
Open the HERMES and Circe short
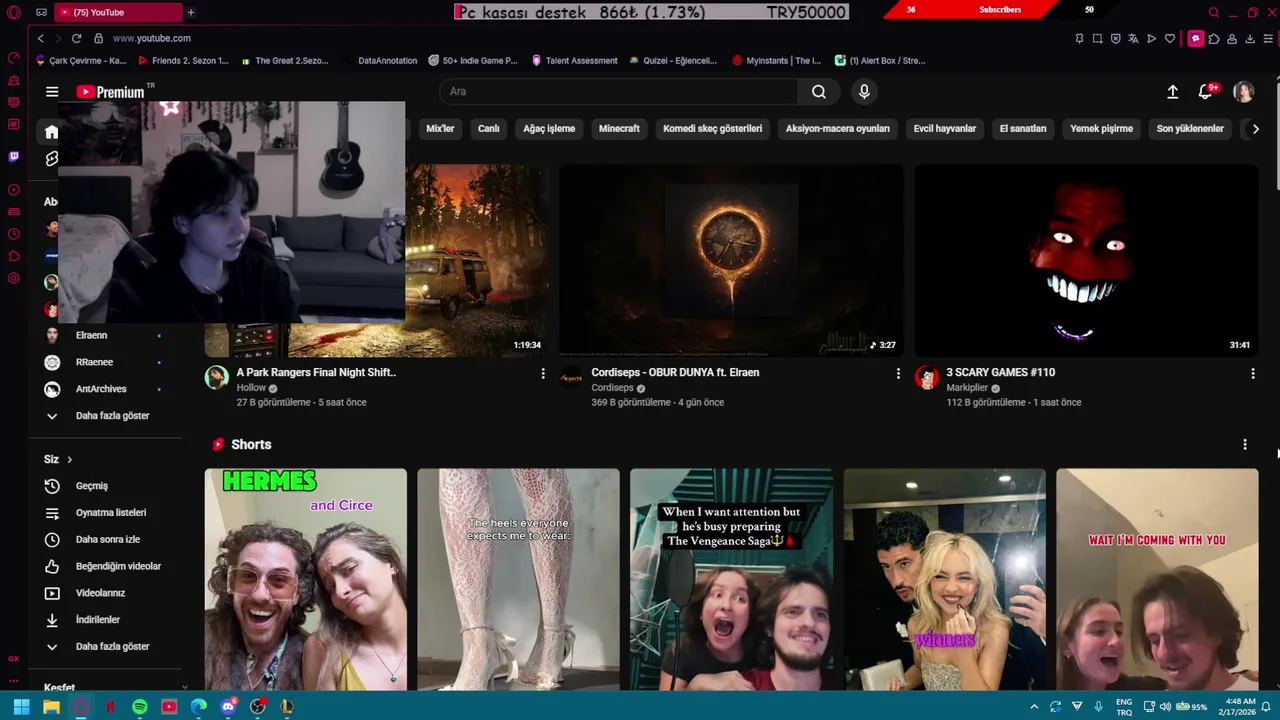[306, 580]
